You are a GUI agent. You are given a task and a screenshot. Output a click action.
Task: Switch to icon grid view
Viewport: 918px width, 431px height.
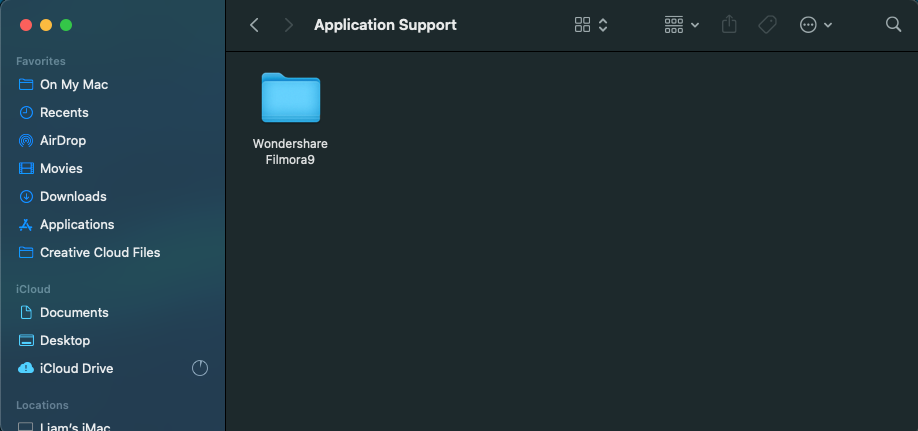[583, 25]
